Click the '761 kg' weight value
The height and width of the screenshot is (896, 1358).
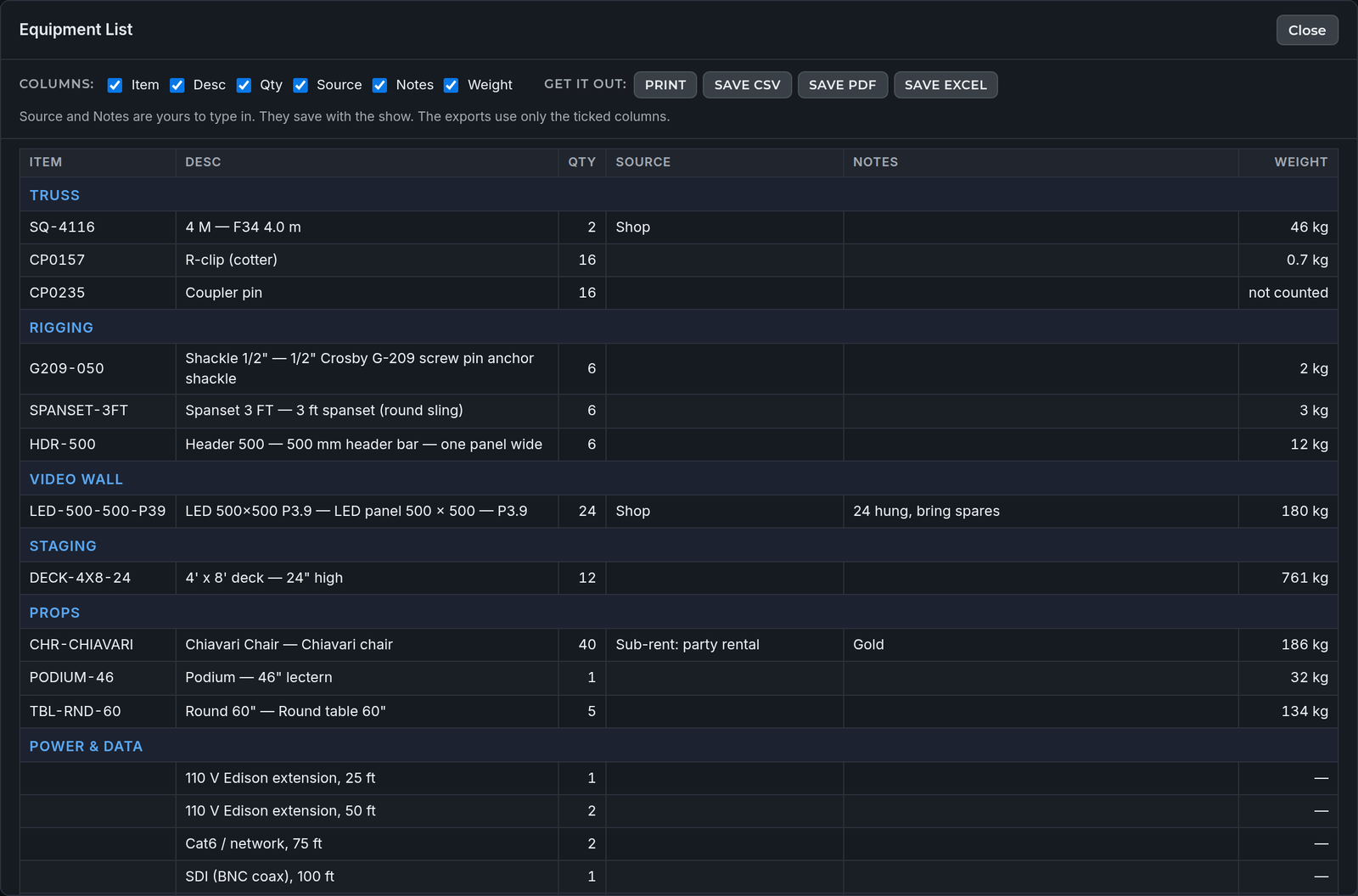[x=1305, y=578]
